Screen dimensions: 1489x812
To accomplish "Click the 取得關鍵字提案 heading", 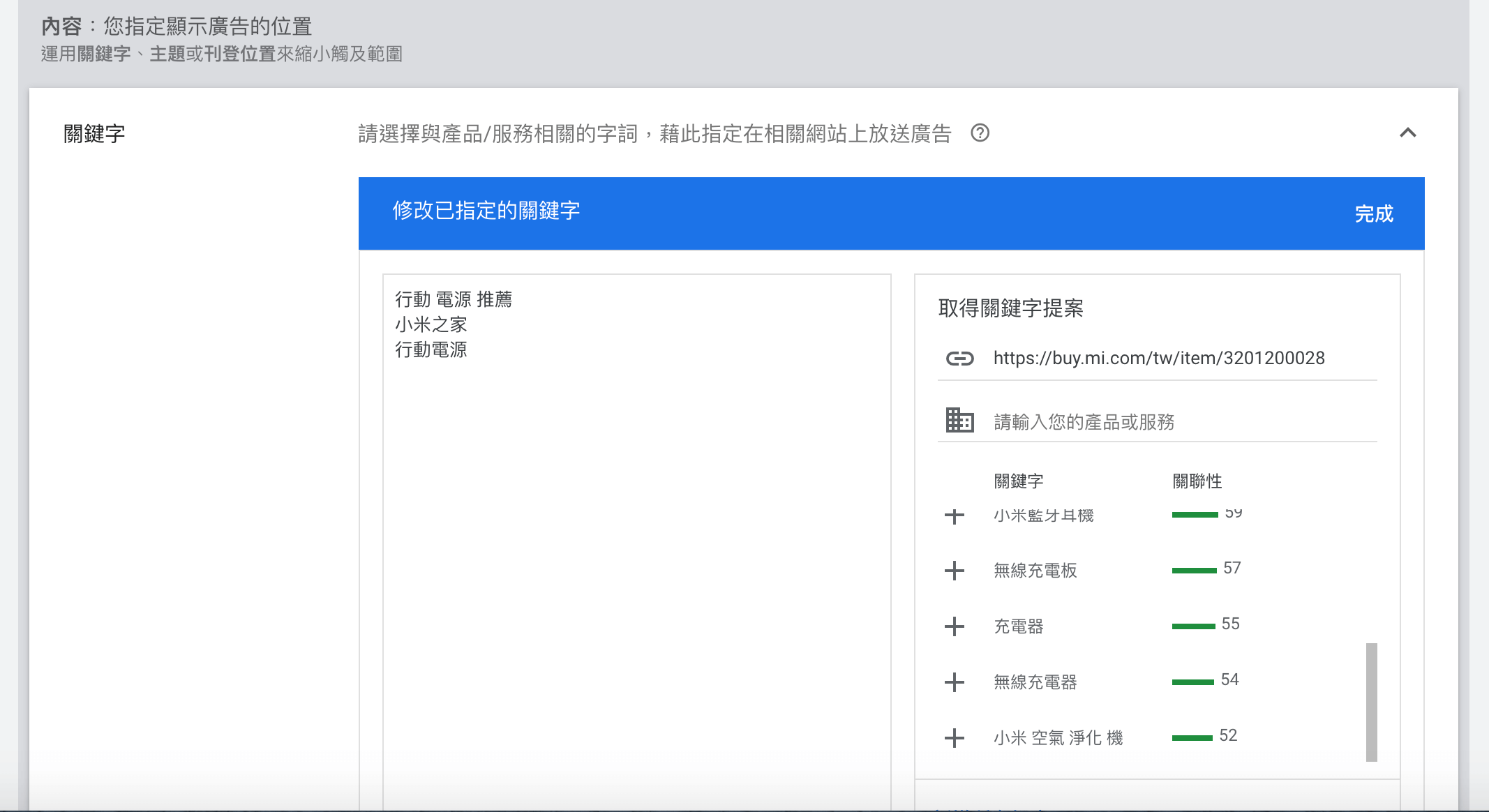I will pos(1010,308).
